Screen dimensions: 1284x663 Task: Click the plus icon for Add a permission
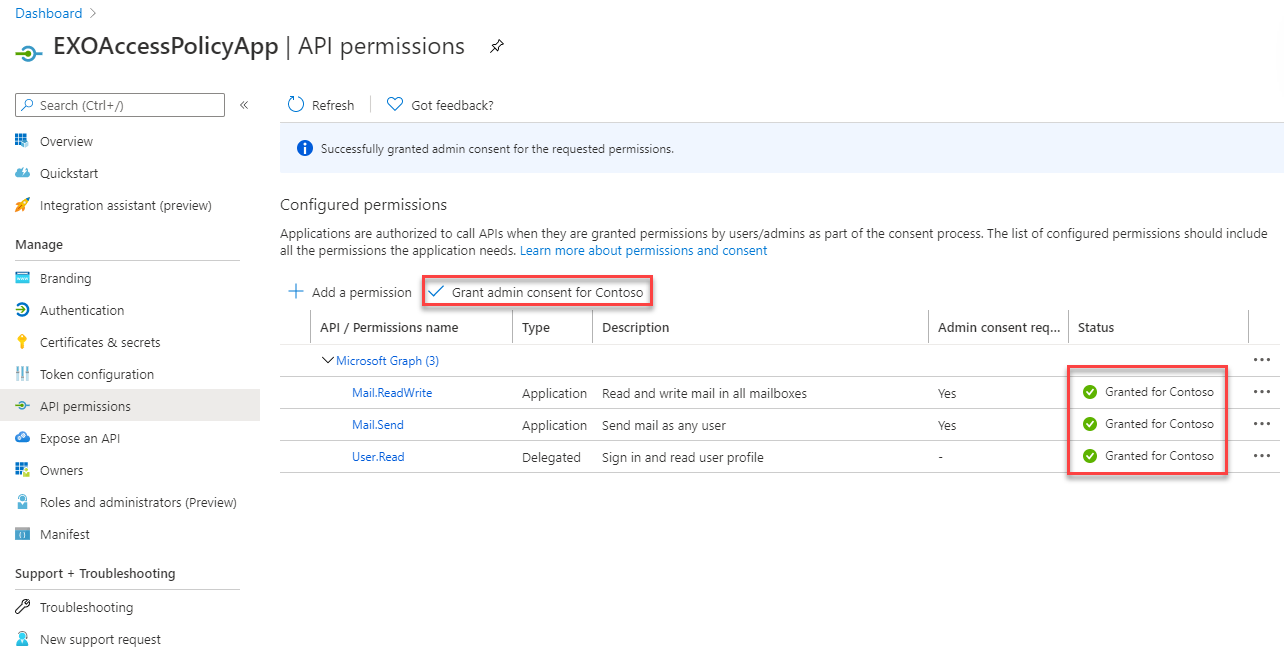click(296, 292)
